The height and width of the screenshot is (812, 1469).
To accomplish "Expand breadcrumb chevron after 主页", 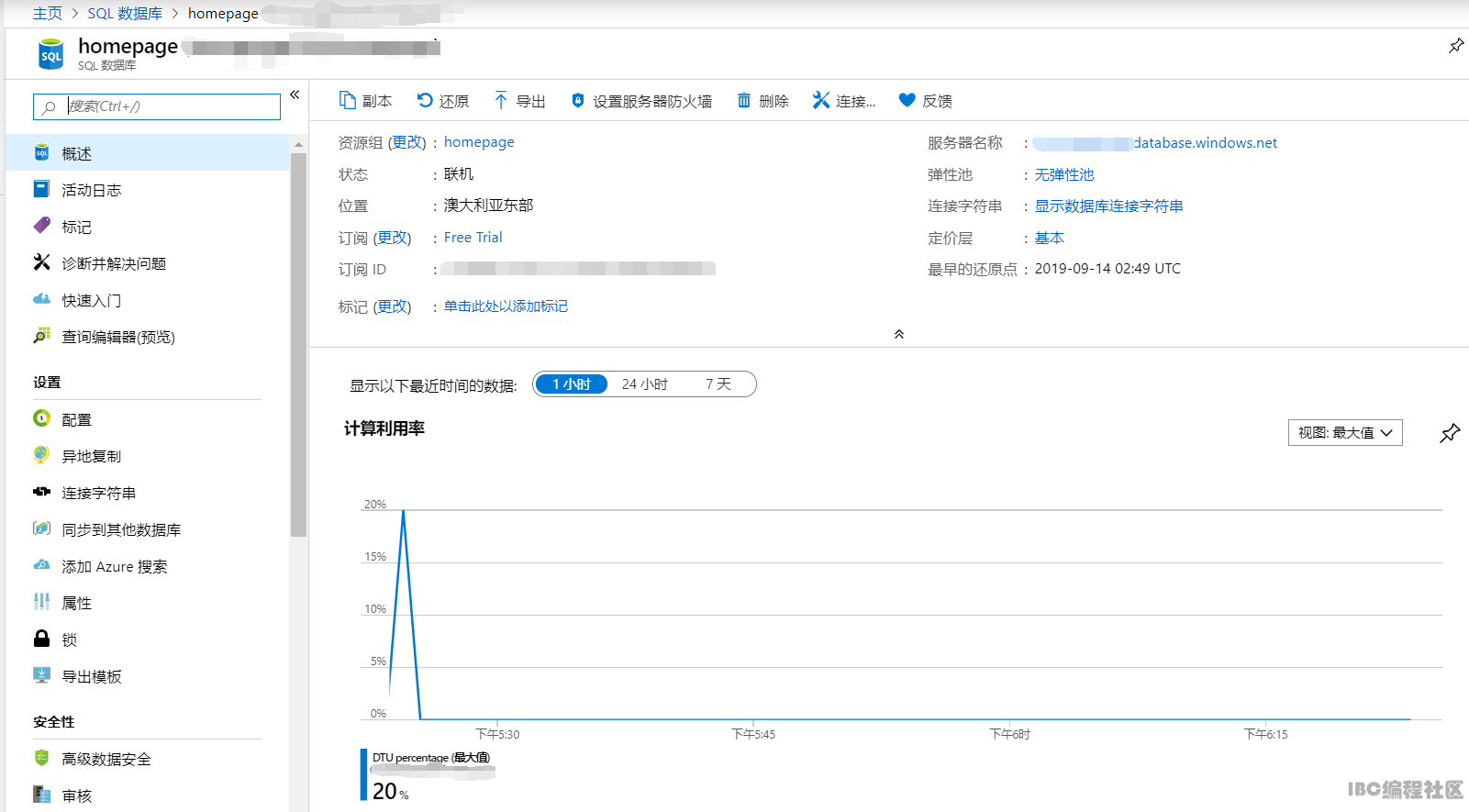I will 75,14.
